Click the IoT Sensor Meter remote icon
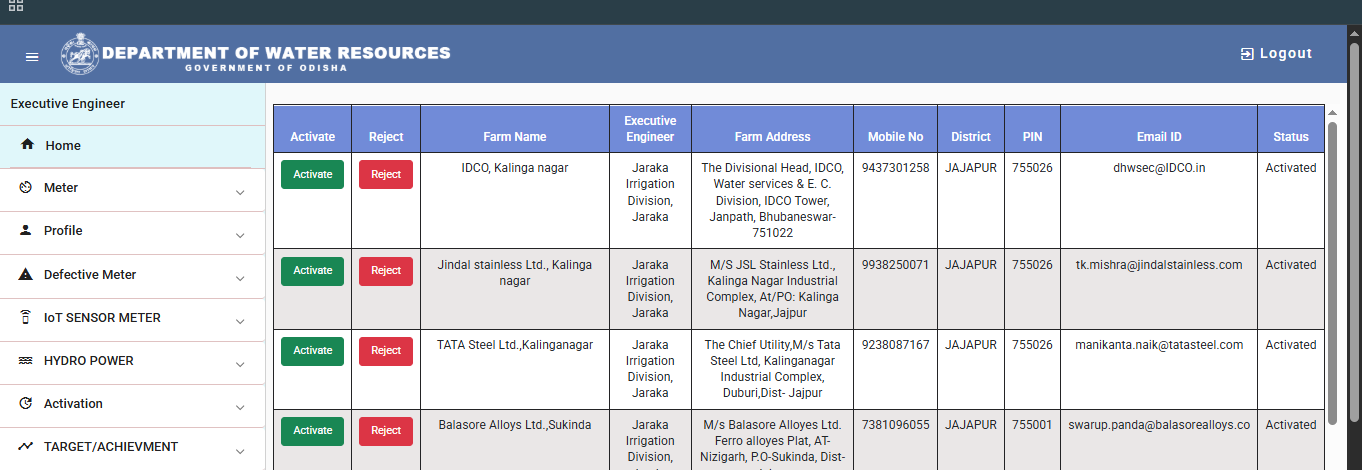Screen dimensions: 1362x470 25,318
